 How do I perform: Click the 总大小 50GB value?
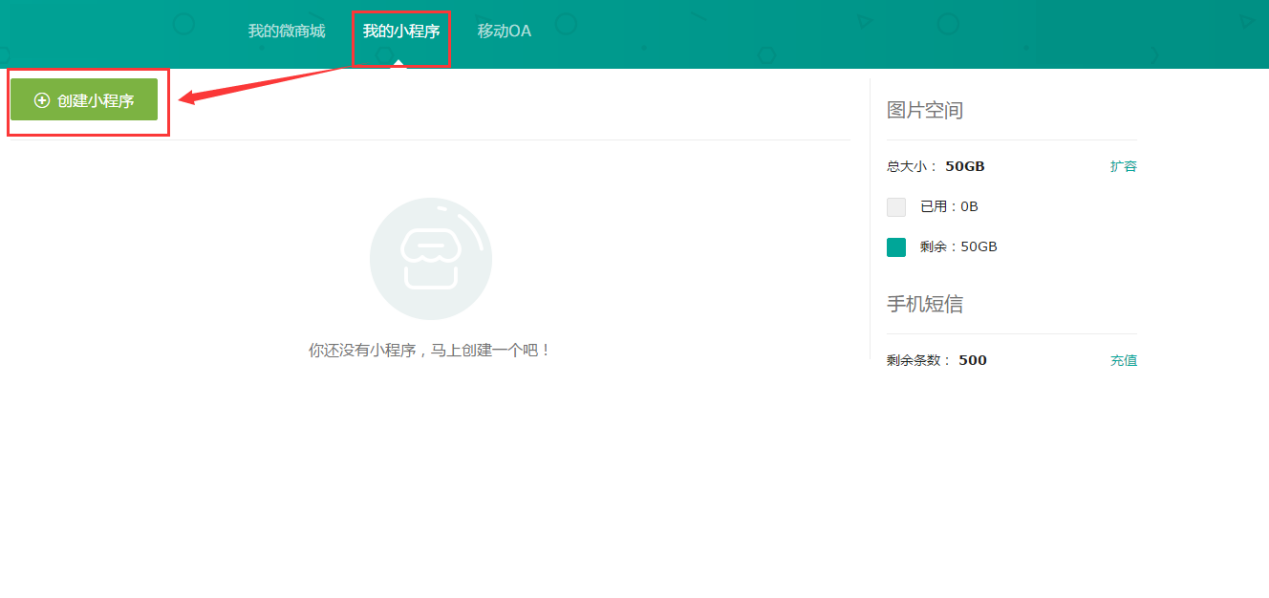tap(965, 166)
